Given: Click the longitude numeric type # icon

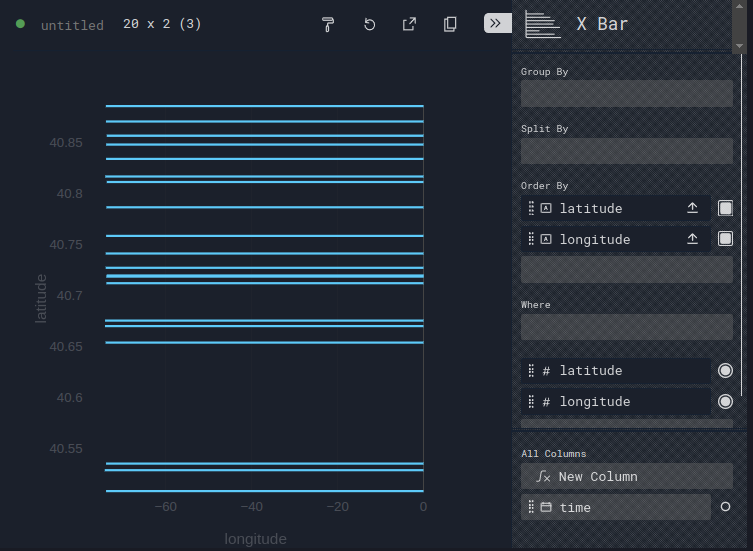Looking at the screenshot, I should pos(546,401).
